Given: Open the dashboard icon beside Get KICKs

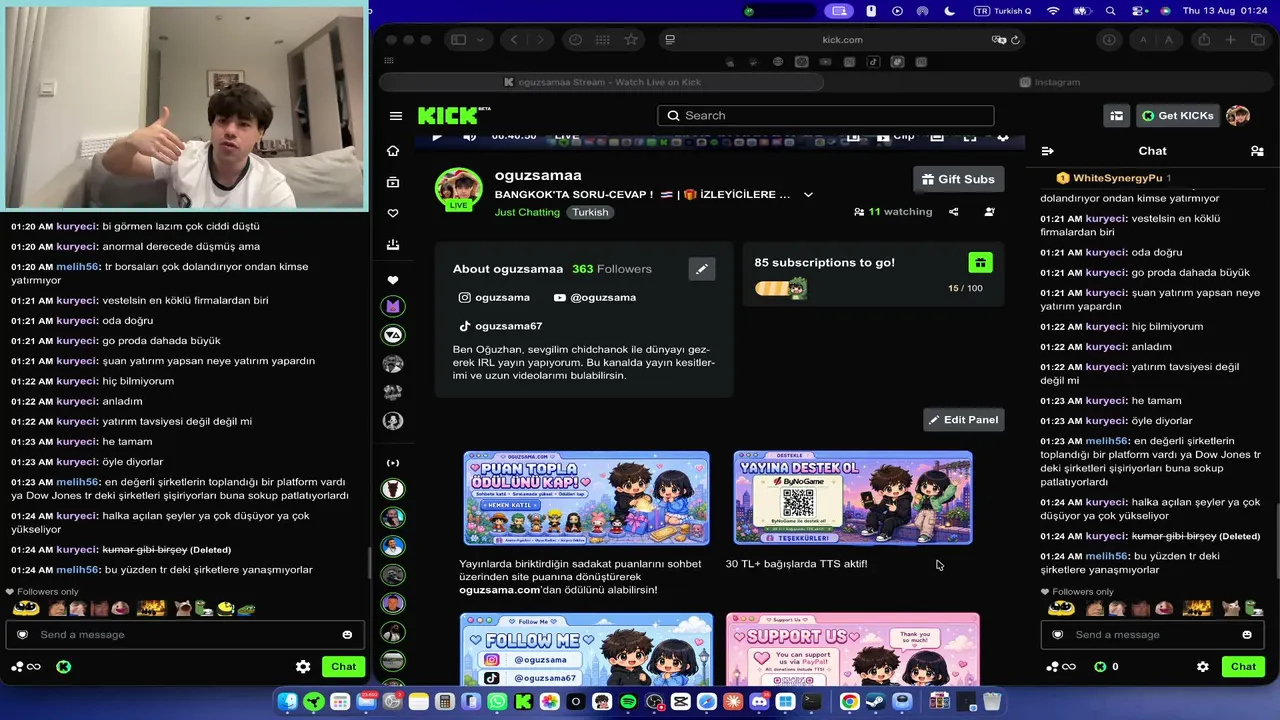Looking at the screenshot, I should pos(1117,116).
